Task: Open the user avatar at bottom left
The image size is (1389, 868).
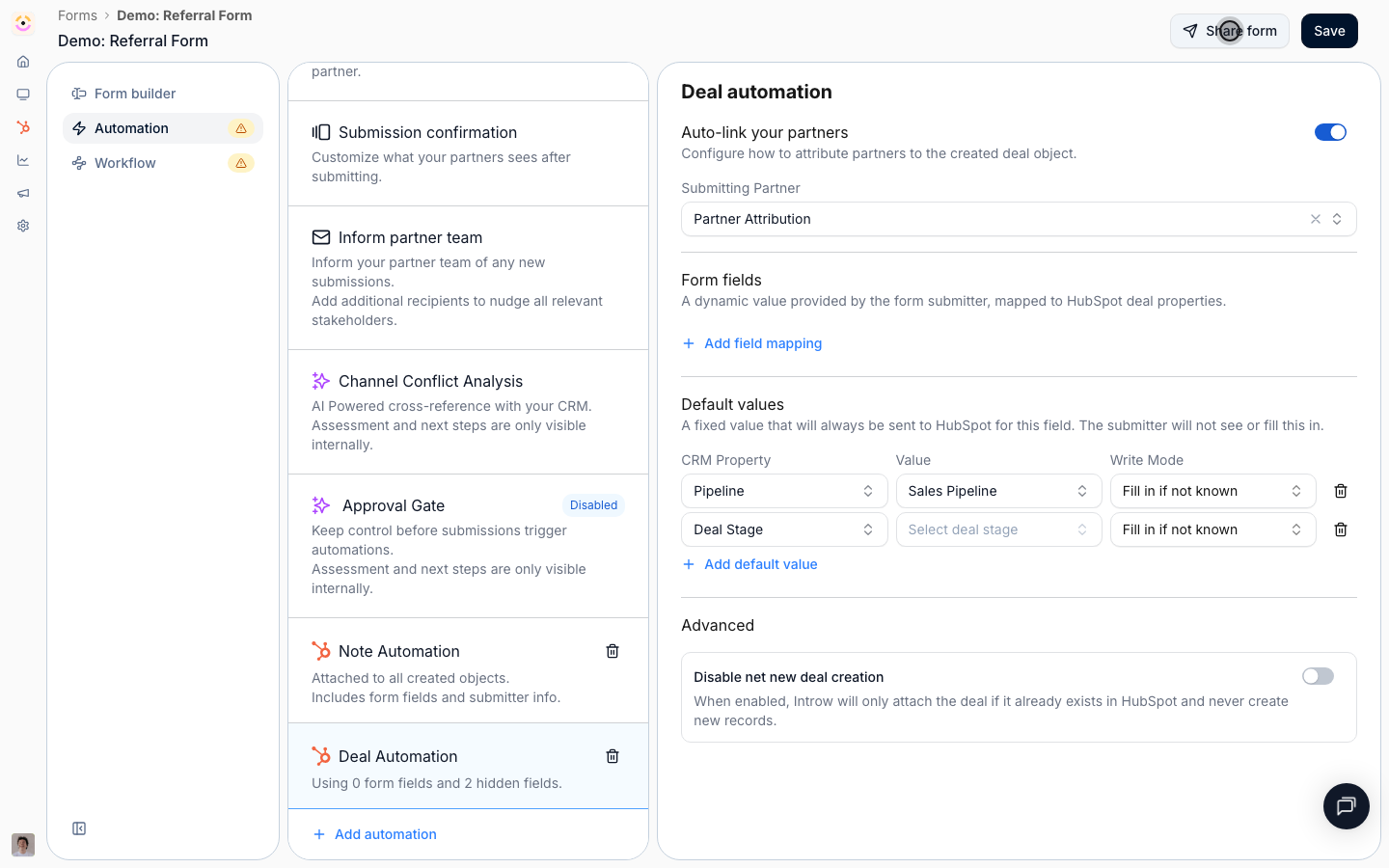Action: click(x=23, y=845)
